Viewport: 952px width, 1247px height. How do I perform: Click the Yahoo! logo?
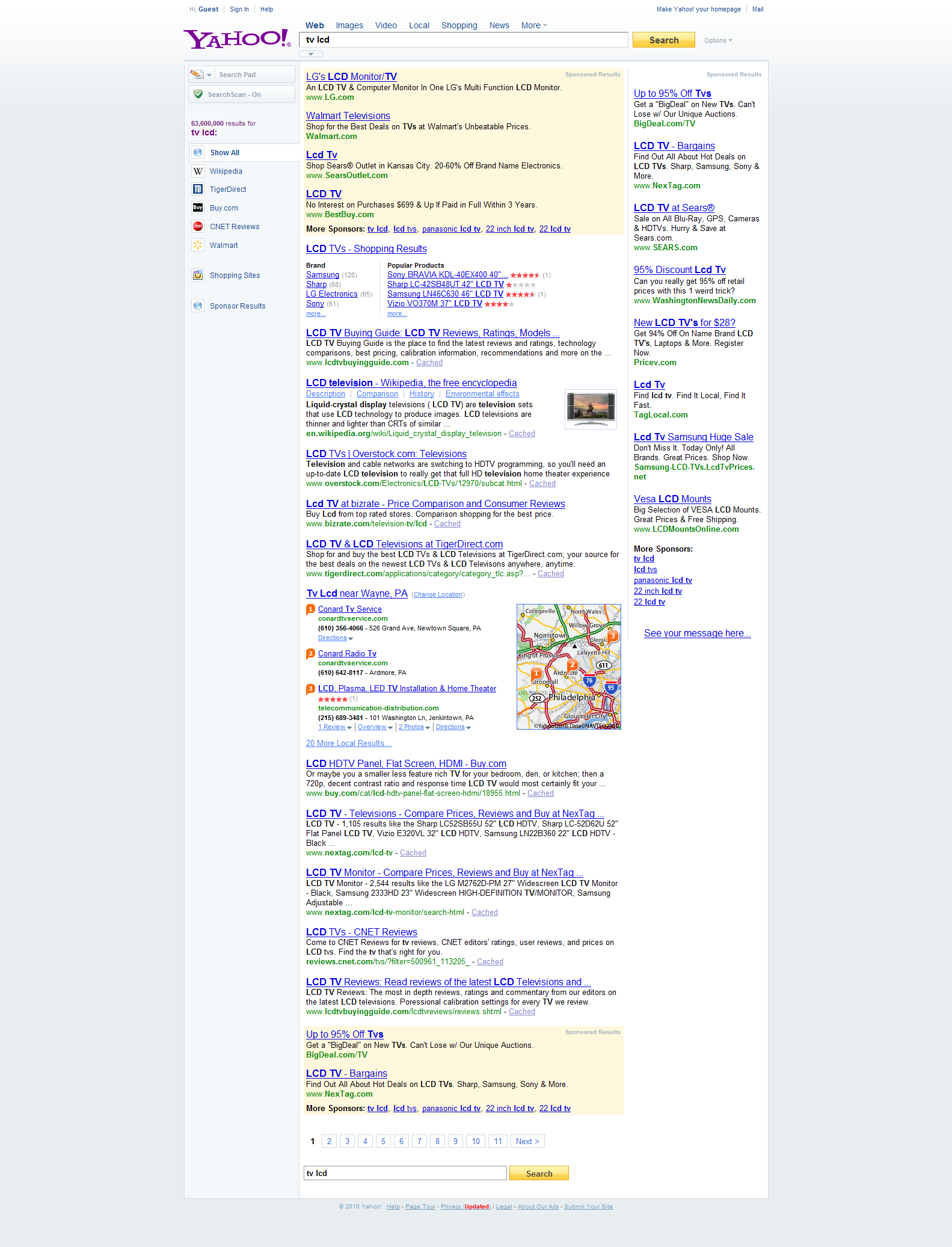tap(237, 39)
